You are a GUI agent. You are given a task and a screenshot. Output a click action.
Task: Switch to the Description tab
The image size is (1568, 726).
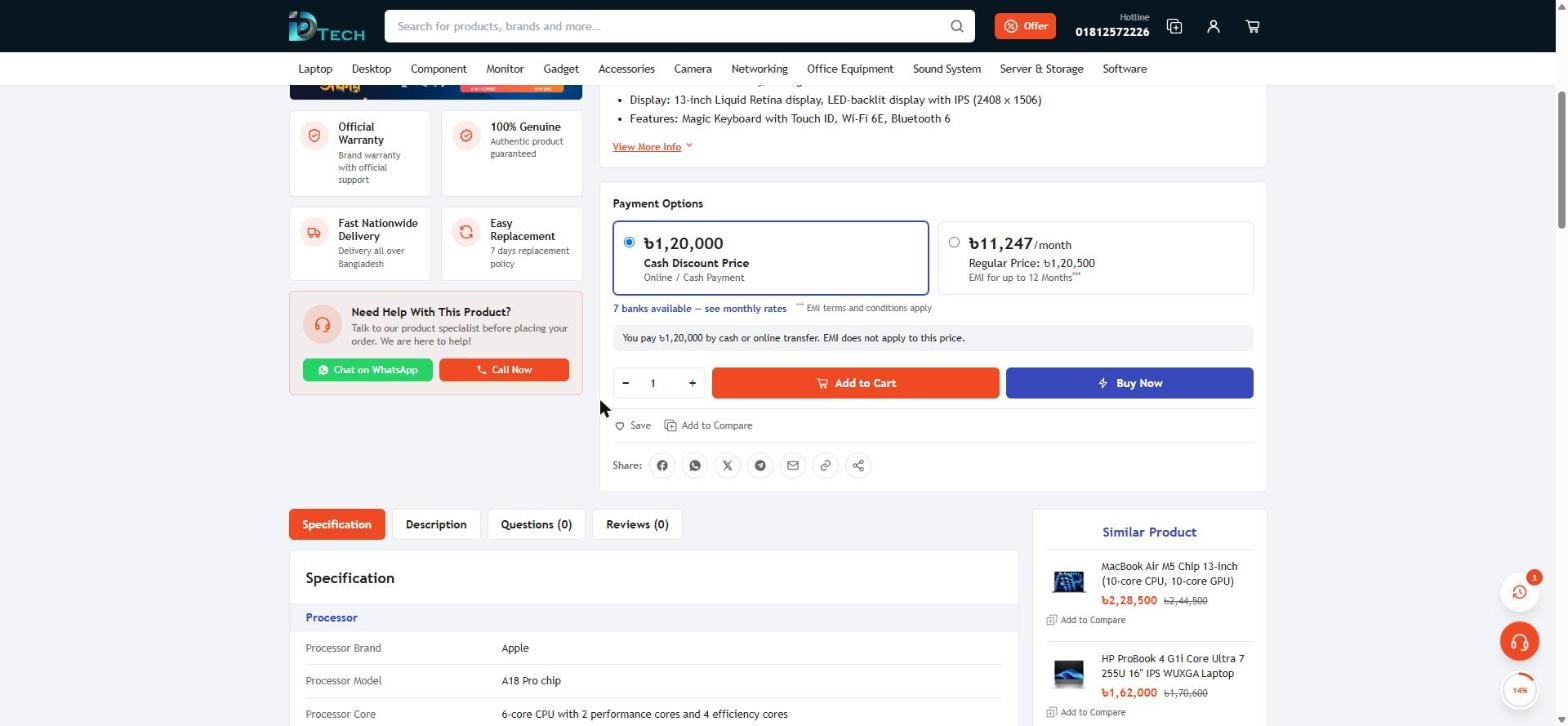coord(436,526)
